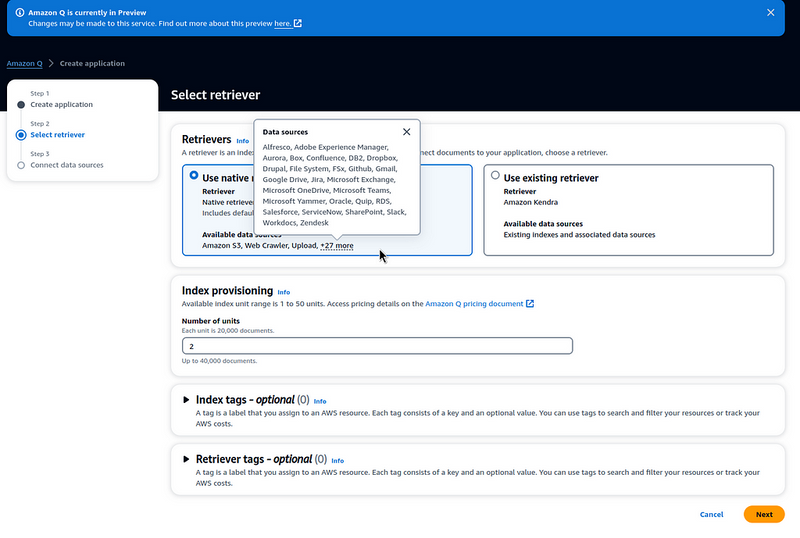Viewport: 800px width, 538px height.
Task: Open the Retriever tags Info link
Action: [338, 461]
